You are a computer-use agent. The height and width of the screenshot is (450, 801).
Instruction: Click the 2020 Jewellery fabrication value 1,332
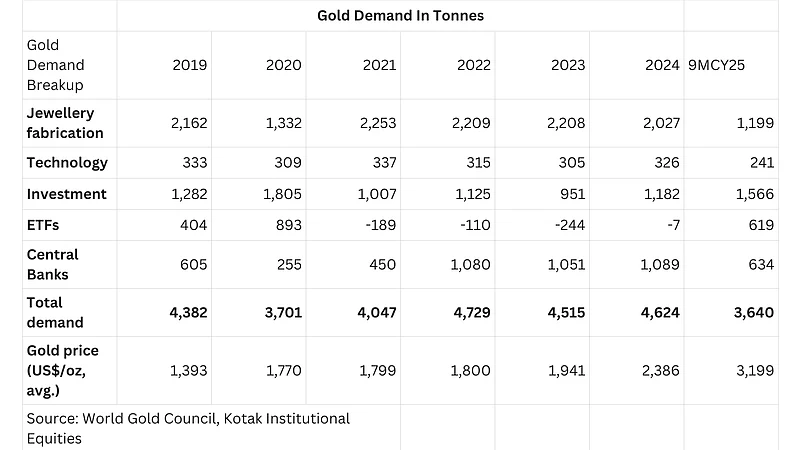pyautogui.click(x=284, y=123)
